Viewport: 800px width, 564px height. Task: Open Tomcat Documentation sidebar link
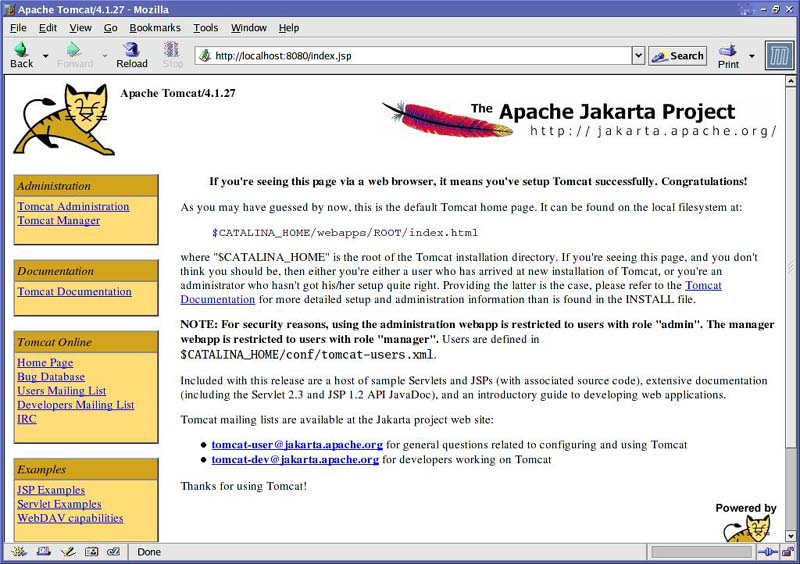pos(74,291)
